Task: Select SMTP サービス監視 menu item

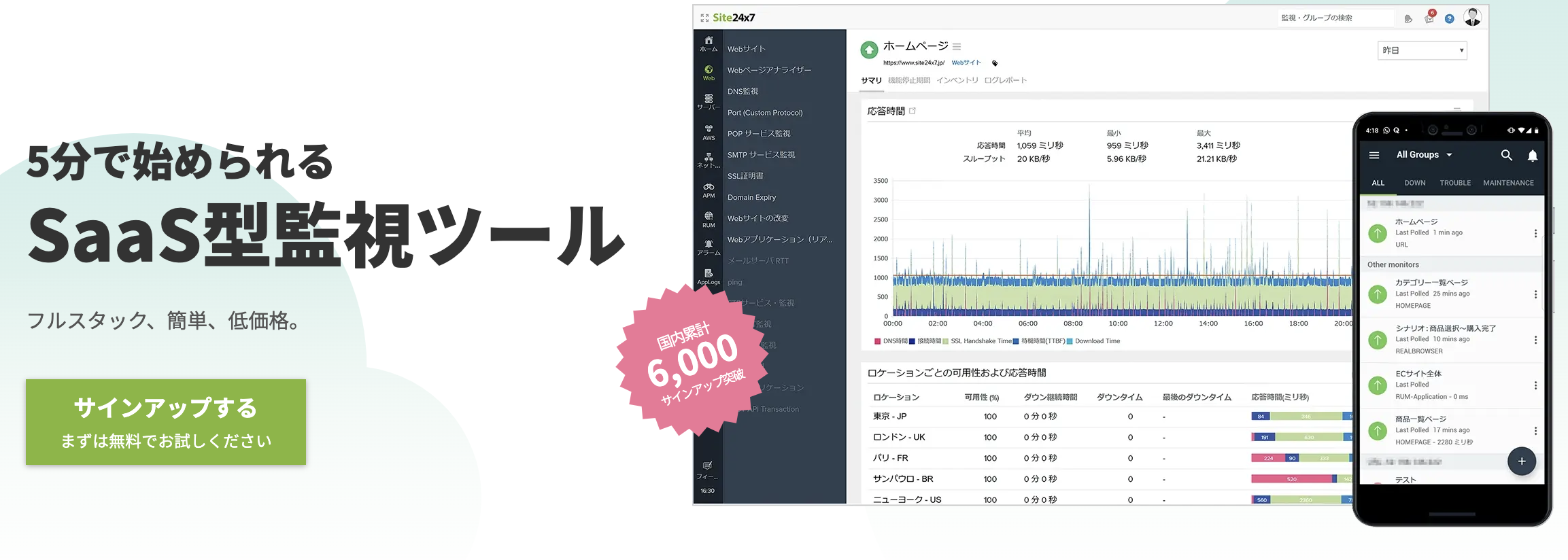Action: [x=761, y=154]
